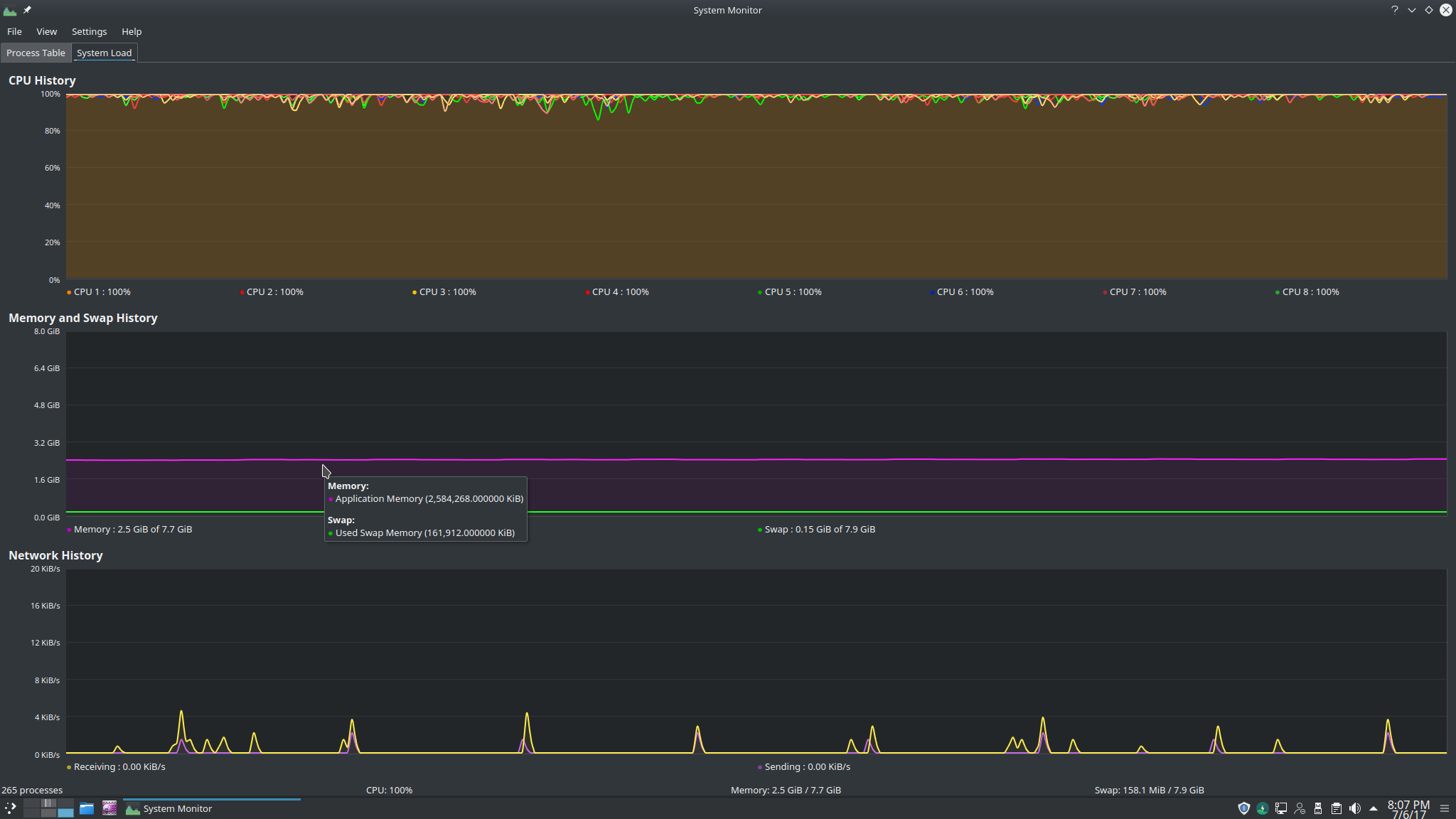Click the Used Swap Memory tooltip line

pos(422,532)
